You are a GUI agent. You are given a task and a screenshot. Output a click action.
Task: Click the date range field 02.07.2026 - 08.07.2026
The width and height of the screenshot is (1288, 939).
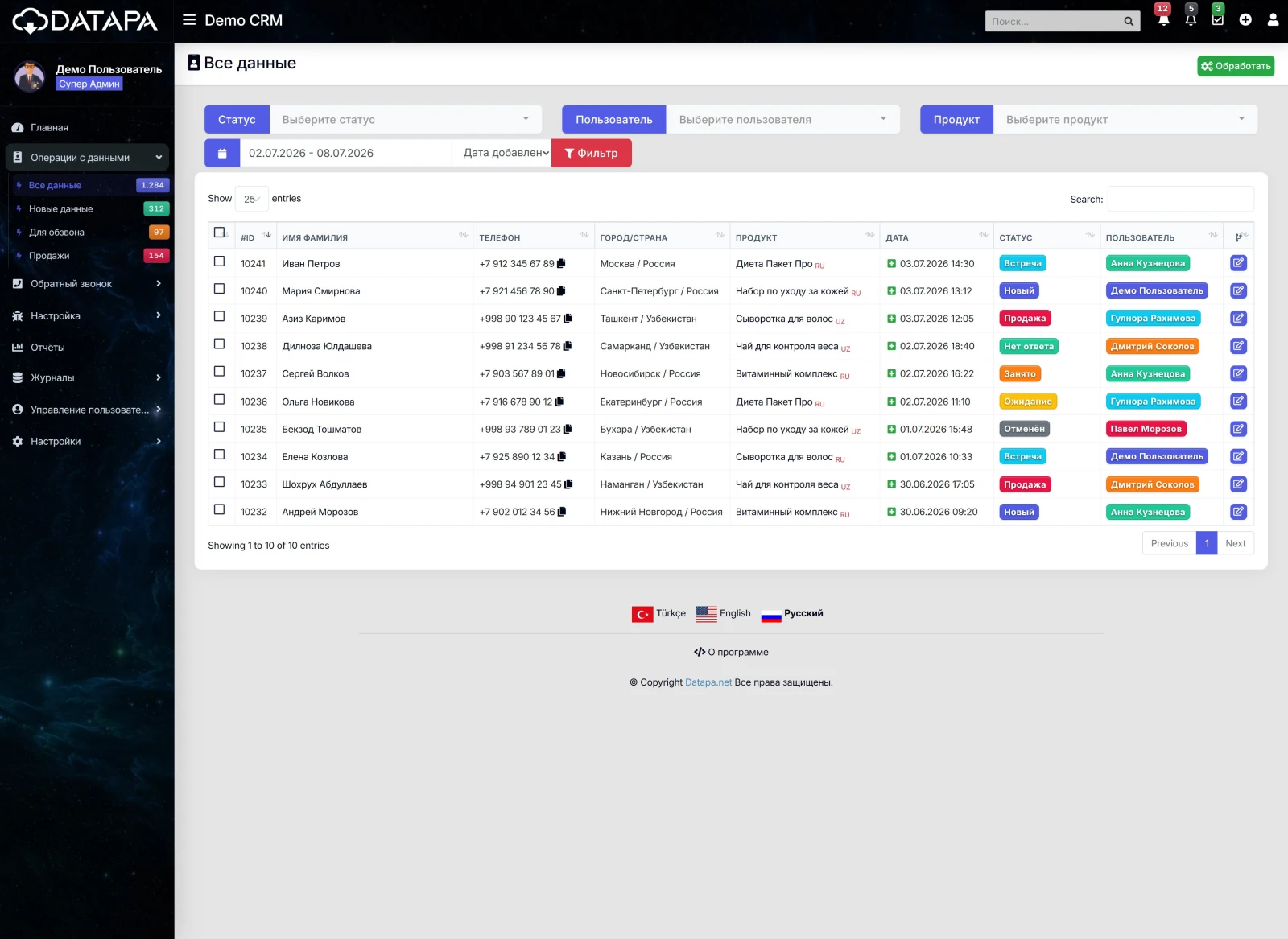345,153
